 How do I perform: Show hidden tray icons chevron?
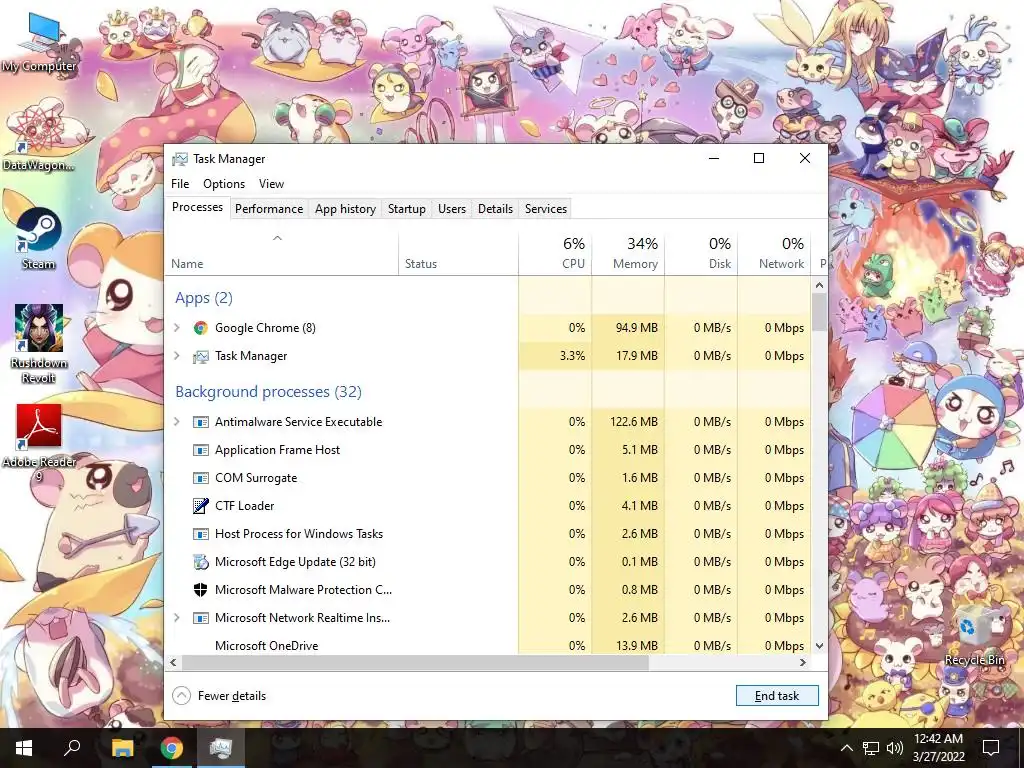click(x=846, y=748)
